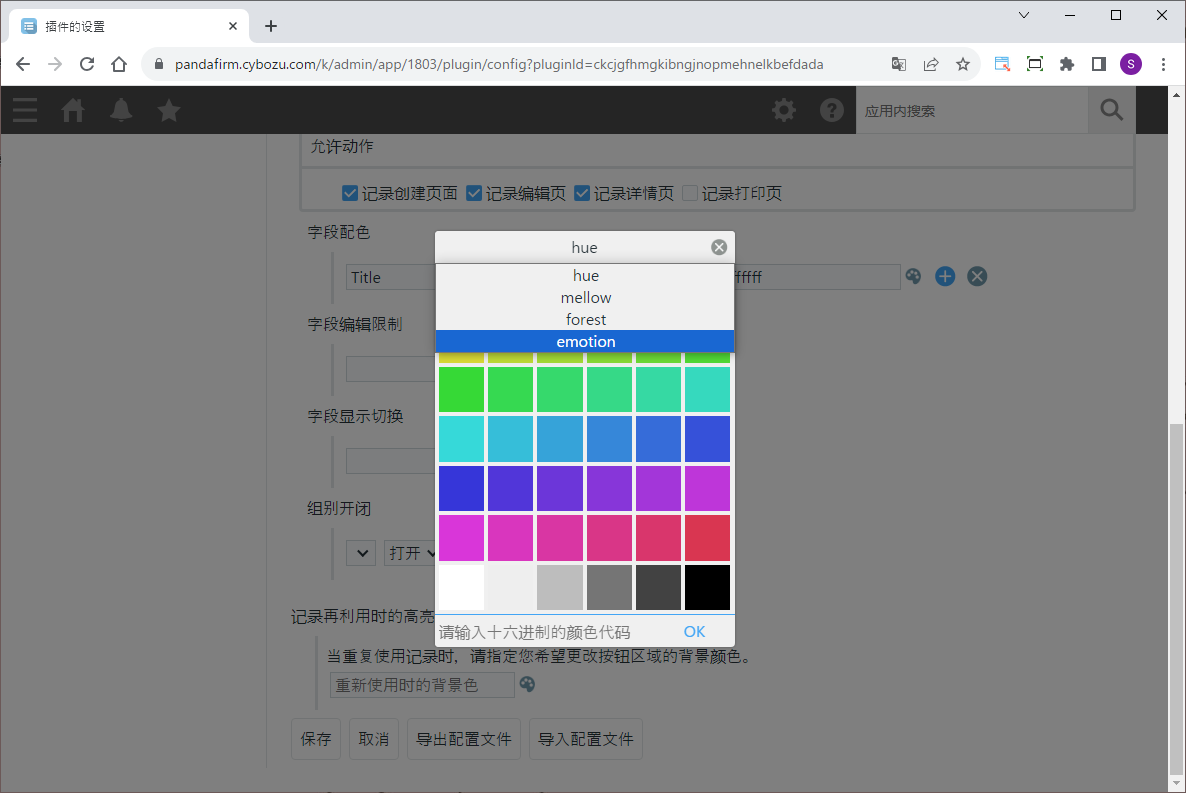Open the notifications bell icon
Viewport: 1186px width, 793px height.
121,110
